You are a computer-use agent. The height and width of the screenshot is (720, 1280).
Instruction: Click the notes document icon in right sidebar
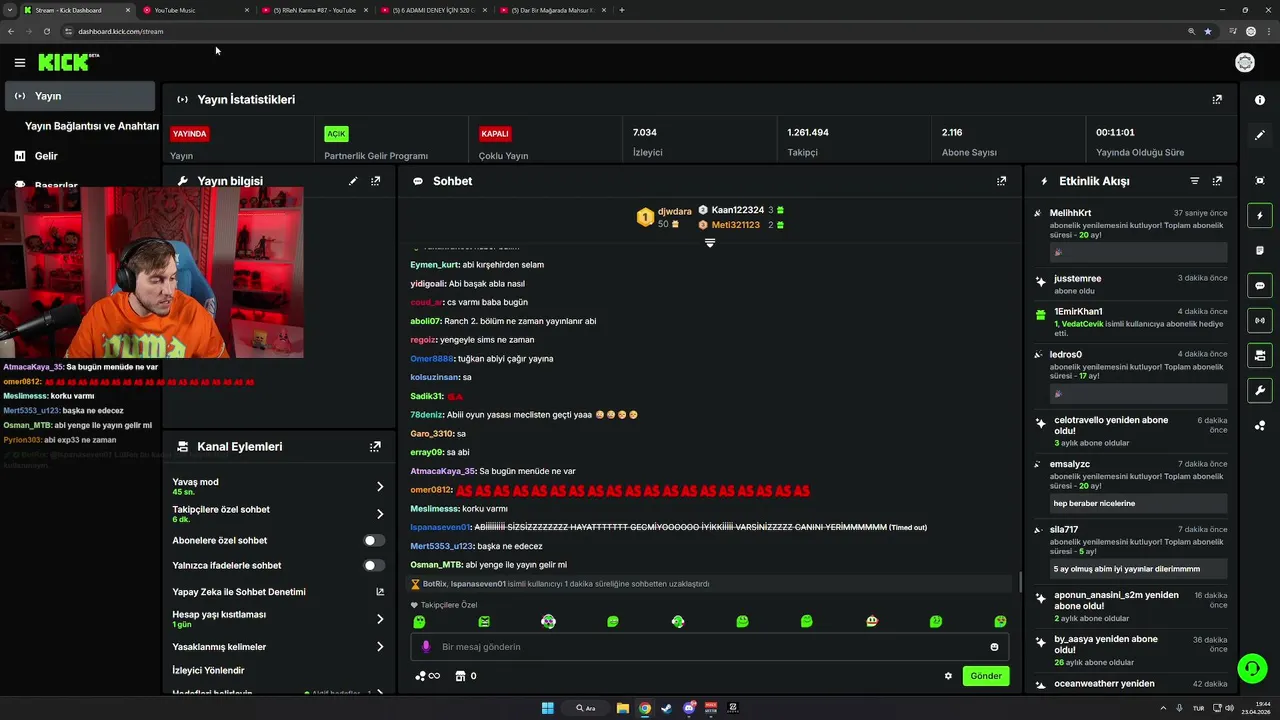1260,250
